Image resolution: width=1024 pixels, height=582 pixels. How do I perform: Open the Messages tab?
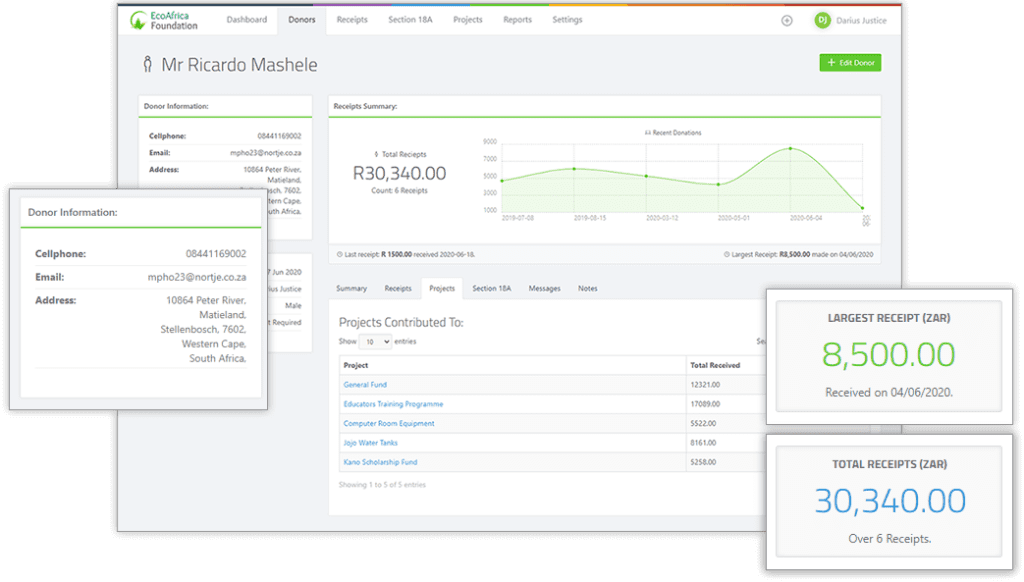click(544, 288)
